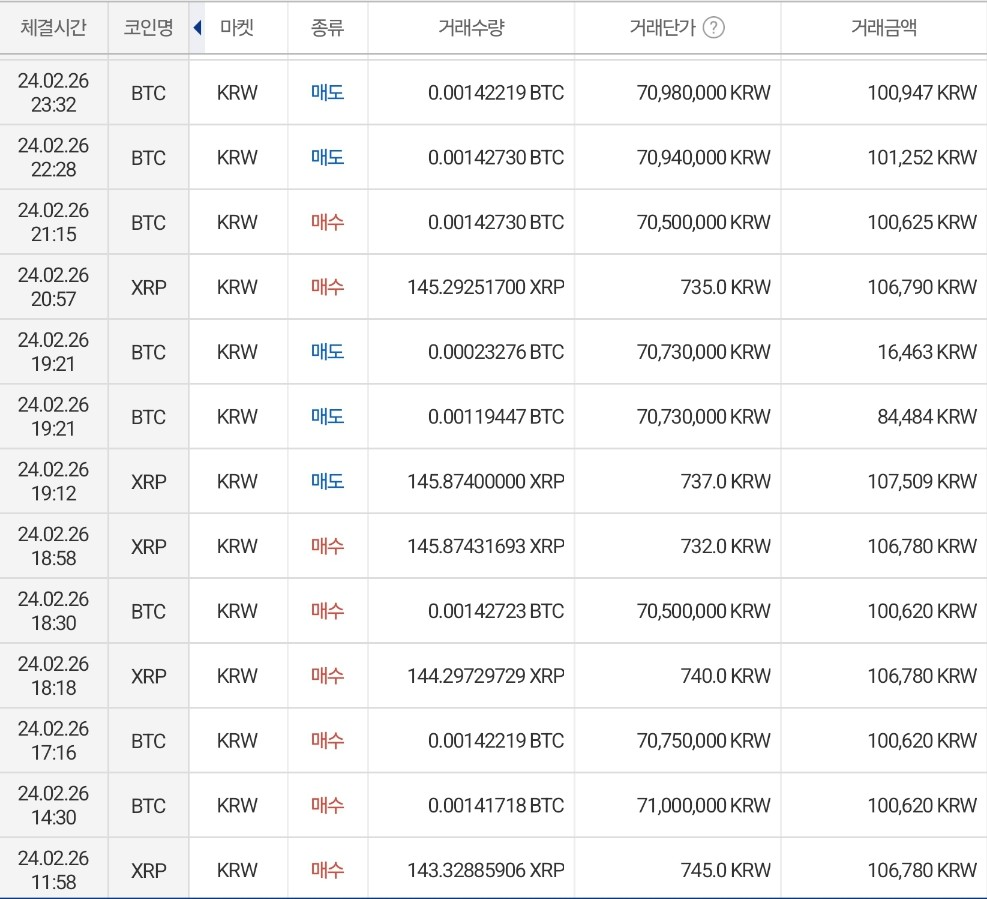Click the 732.0 KRW unit price
The height and width of the screenshot is (899, 987).
point(726,546)
